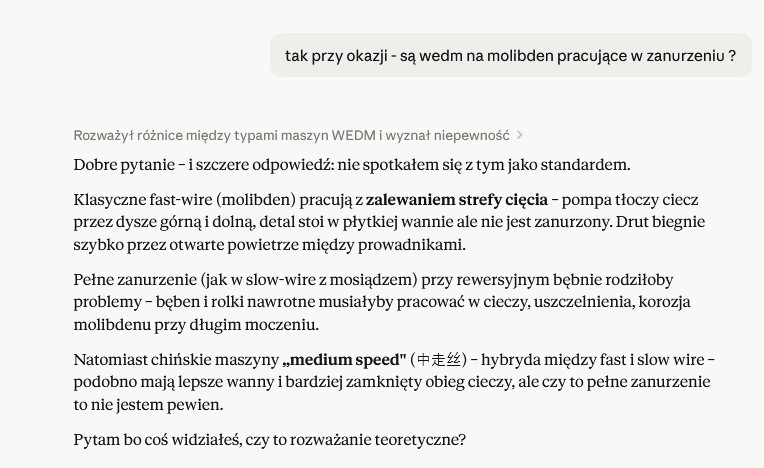This screenshot has width=764, height=468.
Task: Expand the thinking summary chevron arrow
Action: (519, 135)
